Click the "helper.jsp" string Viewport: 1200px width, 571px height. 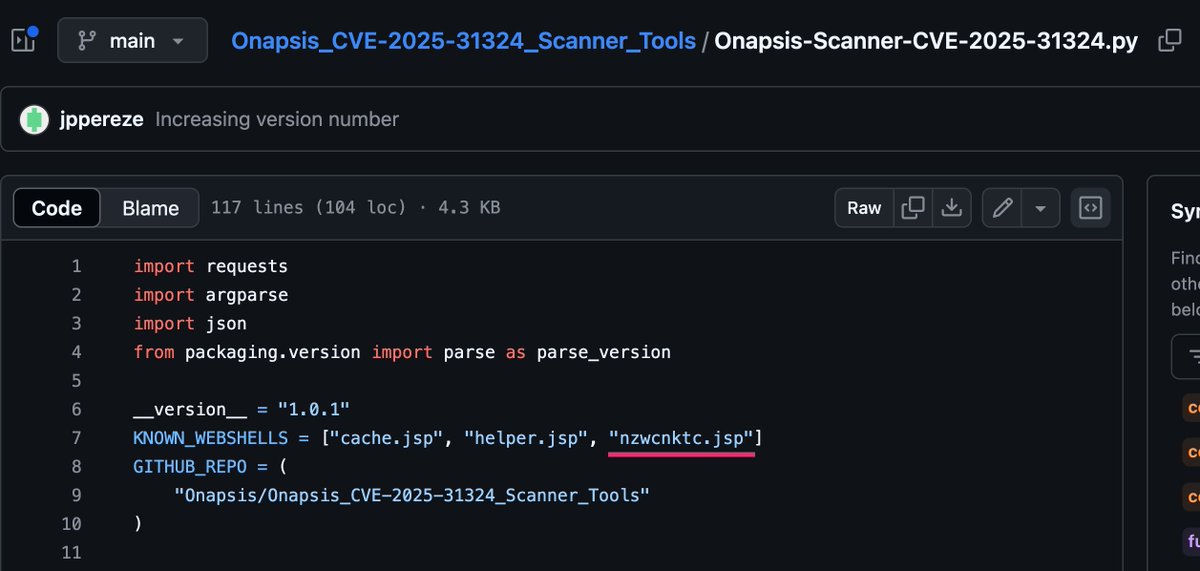pyautogui.click(x=525, y=438)
